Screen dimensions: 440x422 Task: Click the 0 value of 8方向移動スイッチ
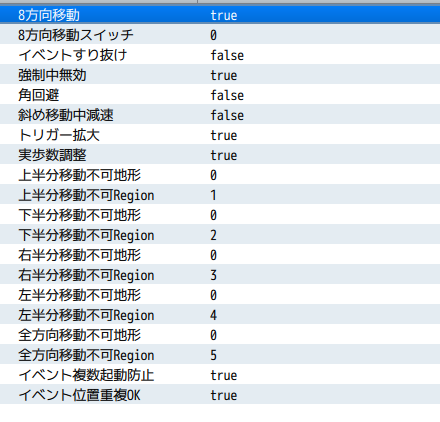tap(213, 35)
